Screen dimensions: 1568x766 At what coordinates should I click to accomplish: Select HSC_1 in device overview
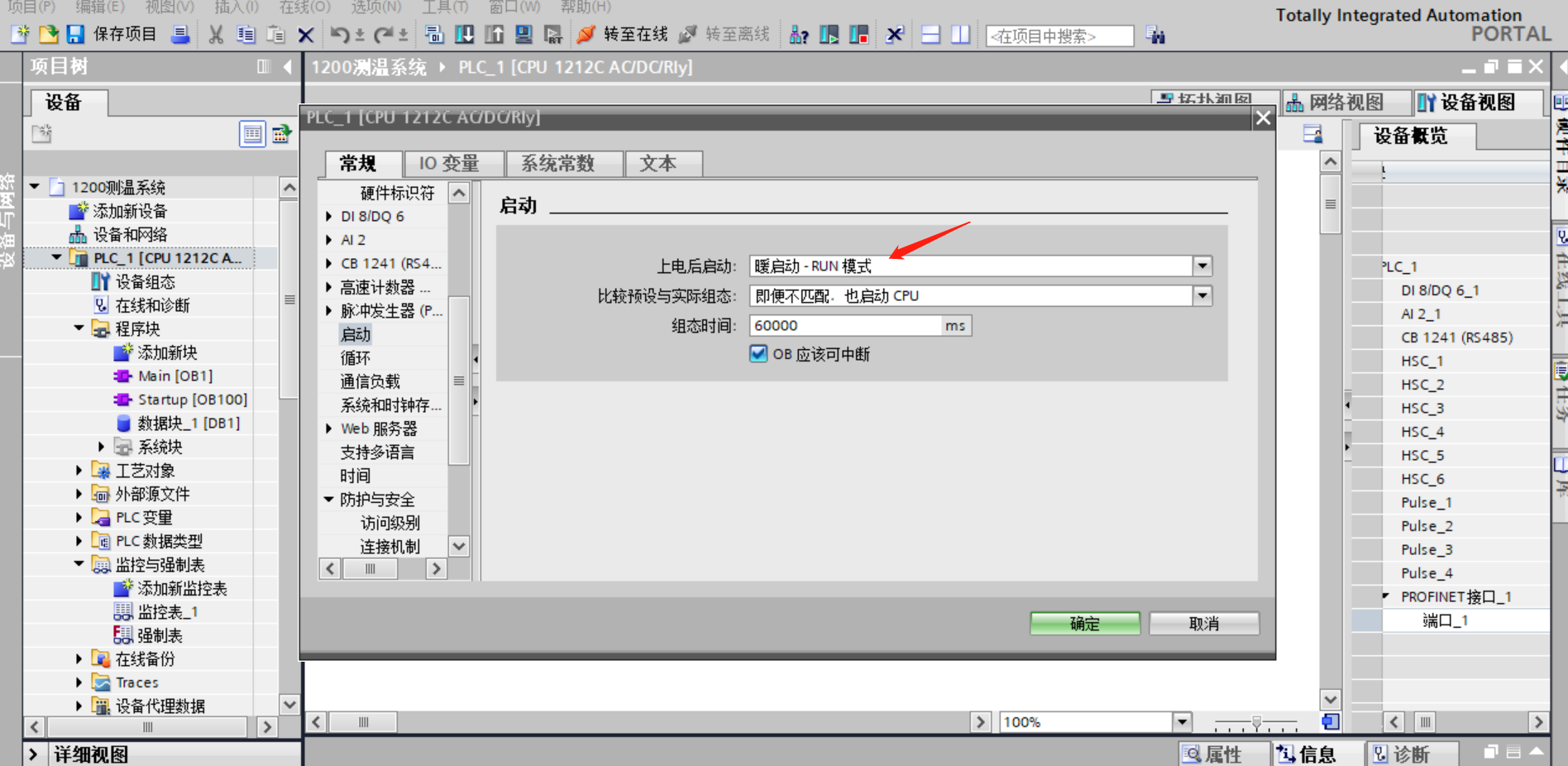tap(1422, 361)
